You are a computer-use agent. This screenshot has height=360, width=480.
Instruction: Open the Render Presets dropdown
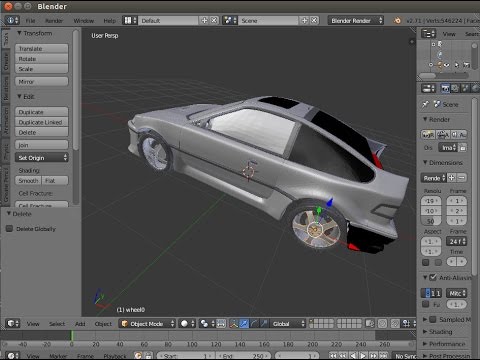[x=433, y=178]
